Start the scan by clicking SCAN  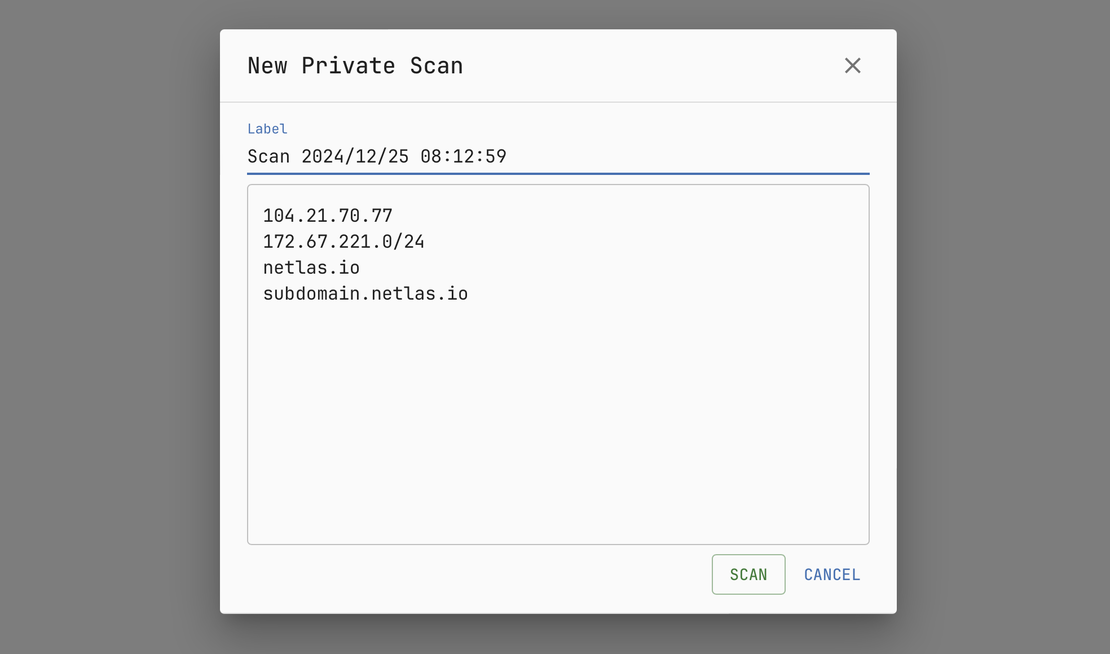pos(748,574)
